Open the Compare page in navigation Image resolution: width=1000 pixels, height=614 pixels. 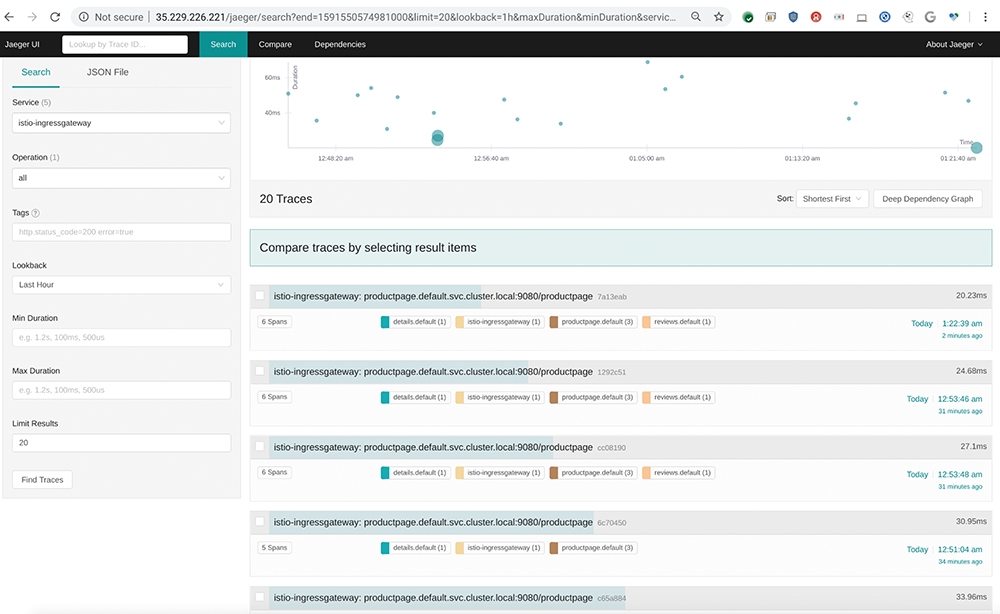(275, 44)
